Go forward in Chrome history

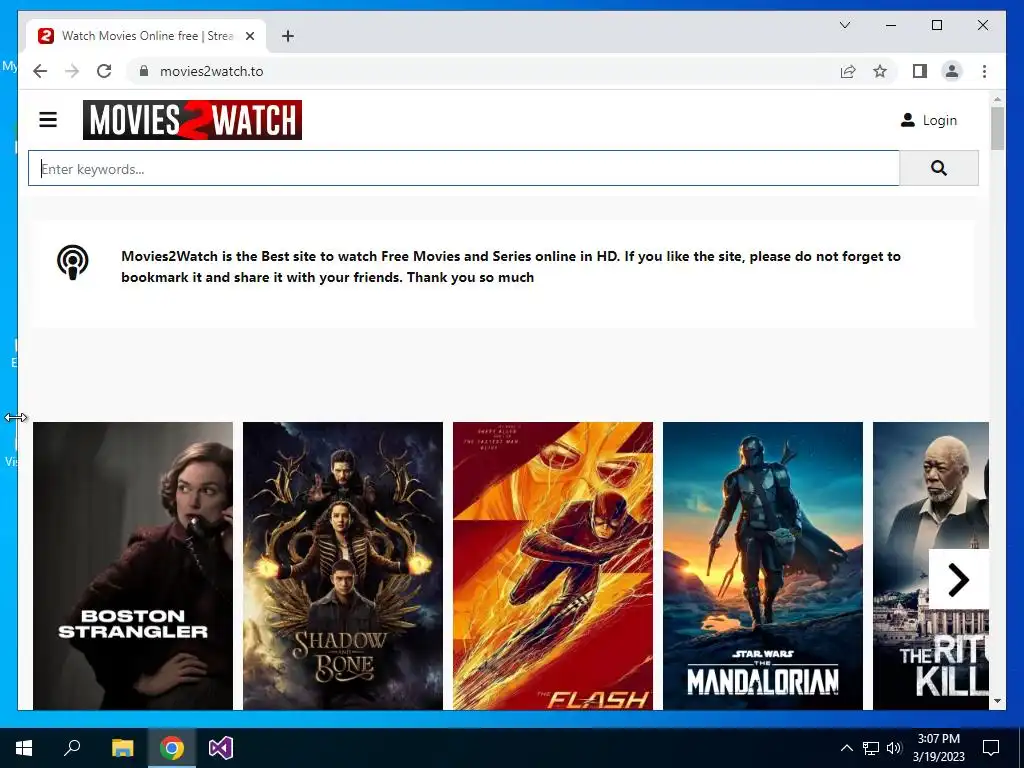[x=72, y=71]
